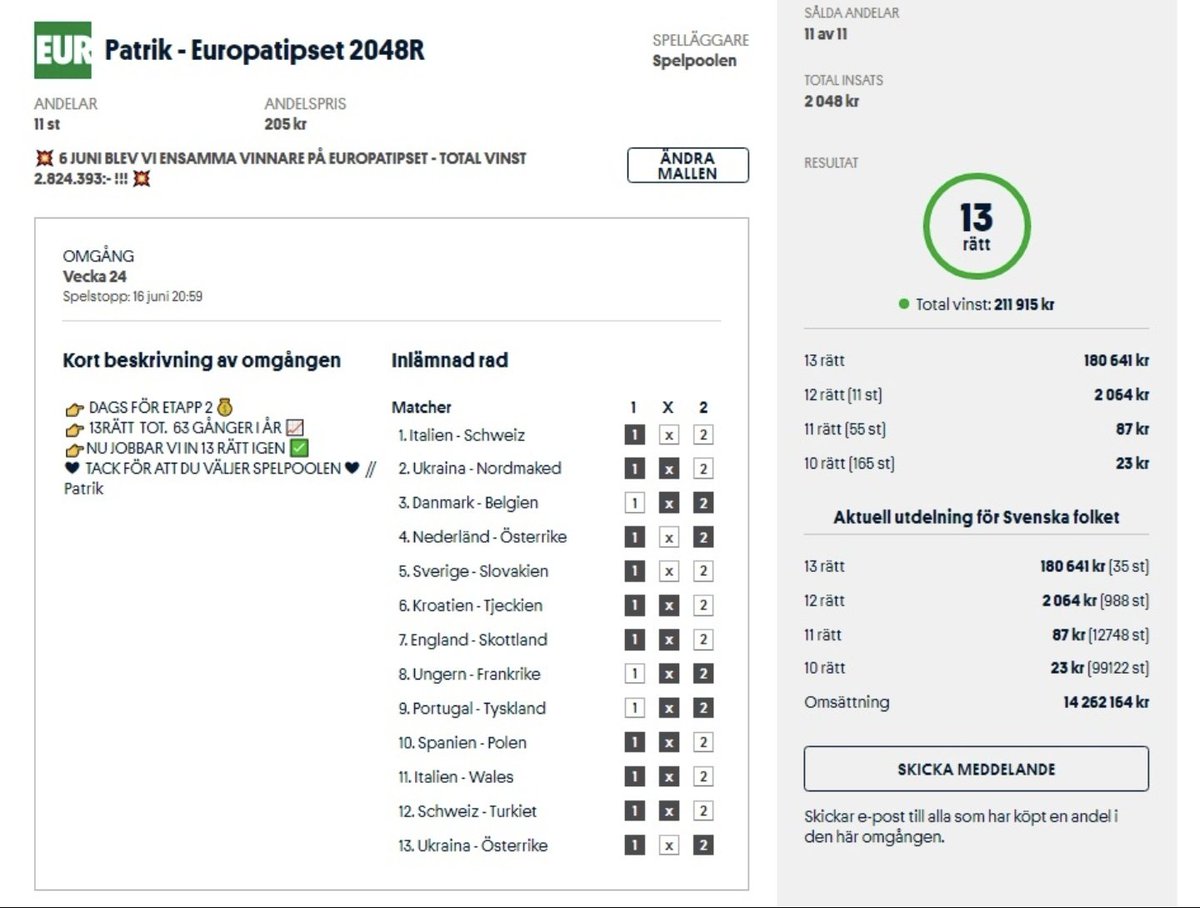This screenshot has height=908, width=1200.
Task: Click the Andelar value 11 st
Action: pos(47,125)
